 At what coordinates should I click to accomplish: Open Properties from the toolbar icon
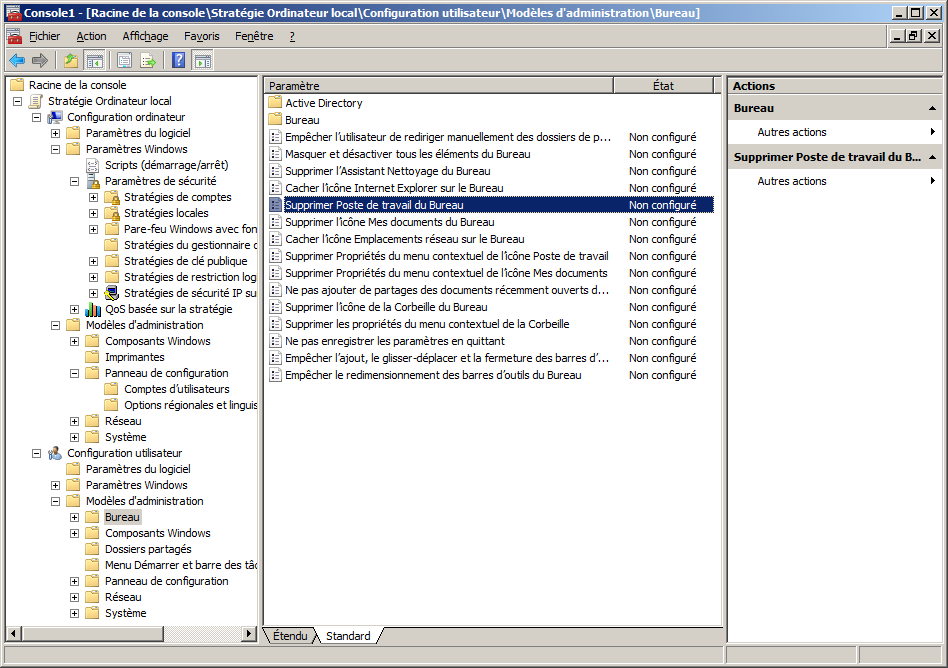pos(124,60)
